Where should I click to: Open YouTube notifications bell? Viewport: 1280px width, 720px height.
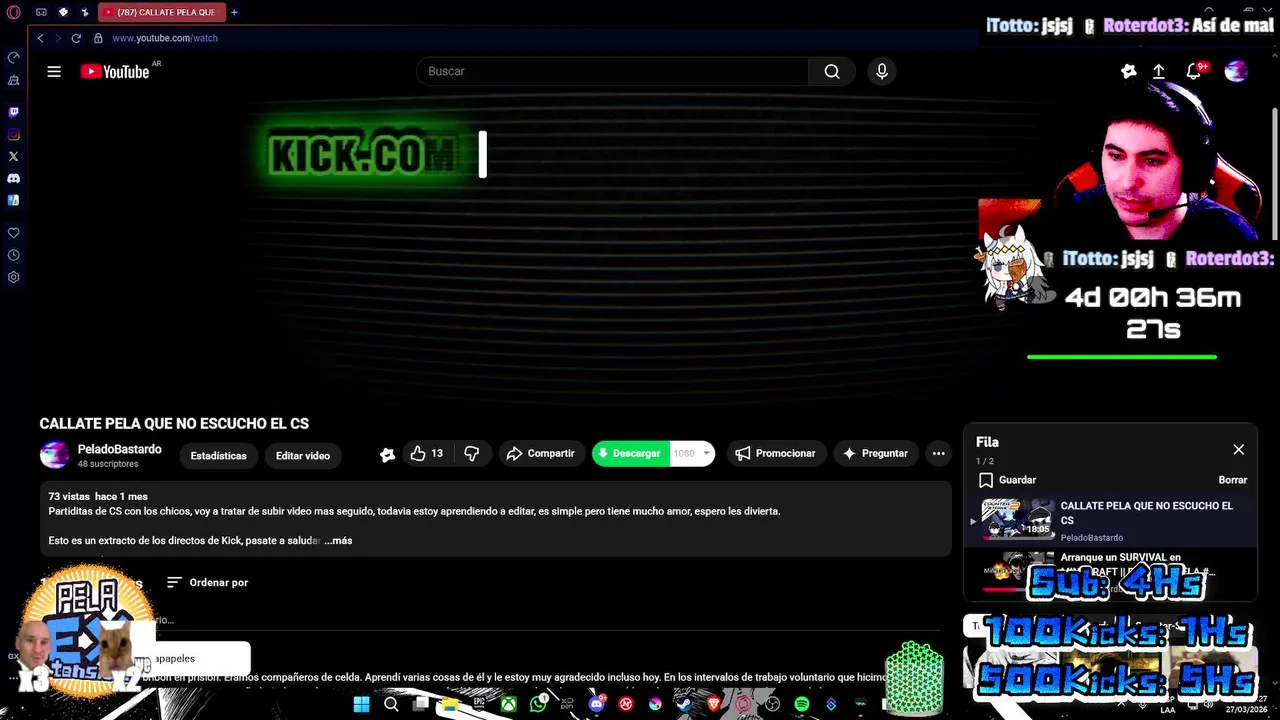click(1193, 71)
